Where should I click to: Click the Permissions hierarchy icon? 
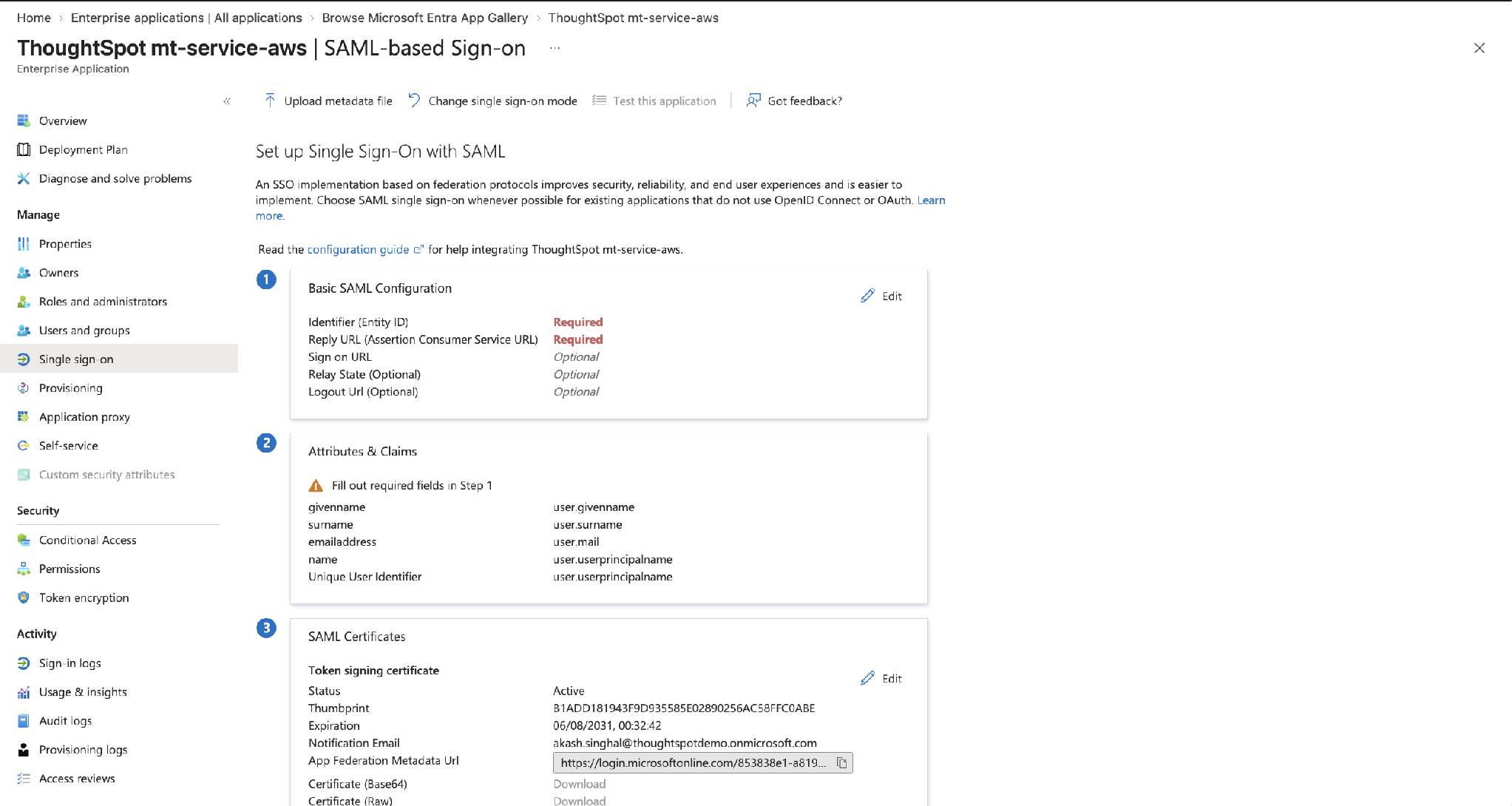click(x=24, y=569)
